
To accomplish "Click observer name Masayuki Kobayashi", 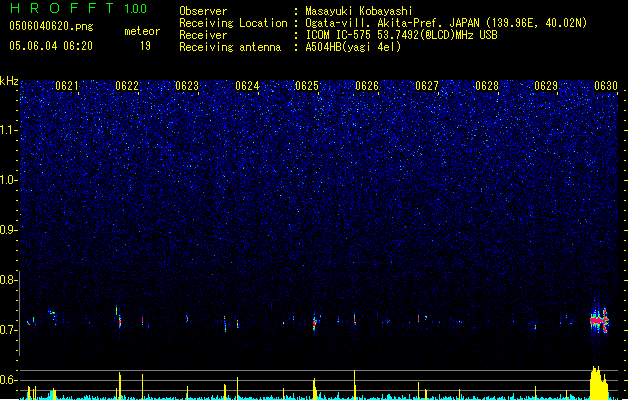I will [359, 11].
